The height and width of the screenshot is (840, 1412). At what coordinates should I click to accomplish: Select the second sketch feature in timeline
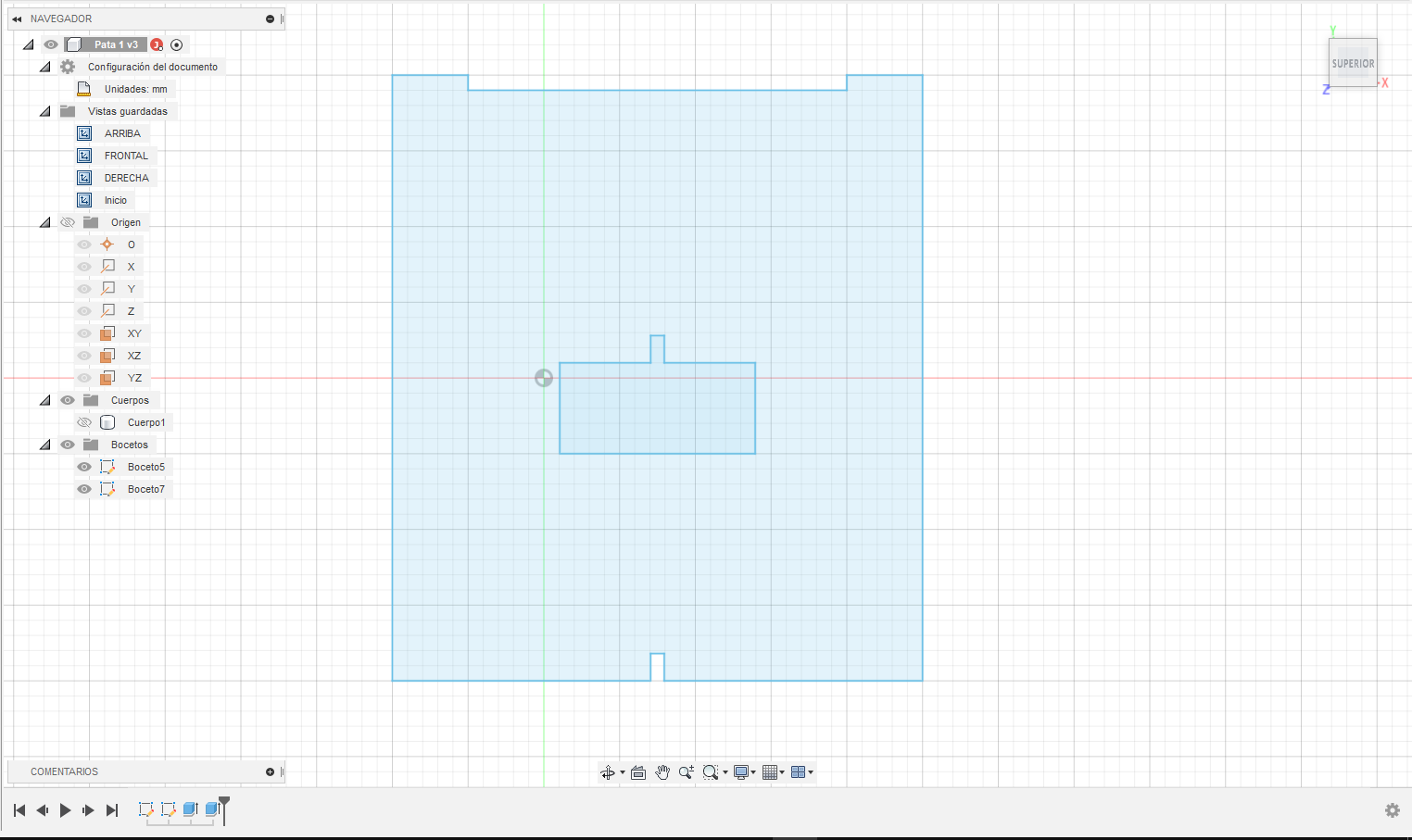[x=169, y=809]
